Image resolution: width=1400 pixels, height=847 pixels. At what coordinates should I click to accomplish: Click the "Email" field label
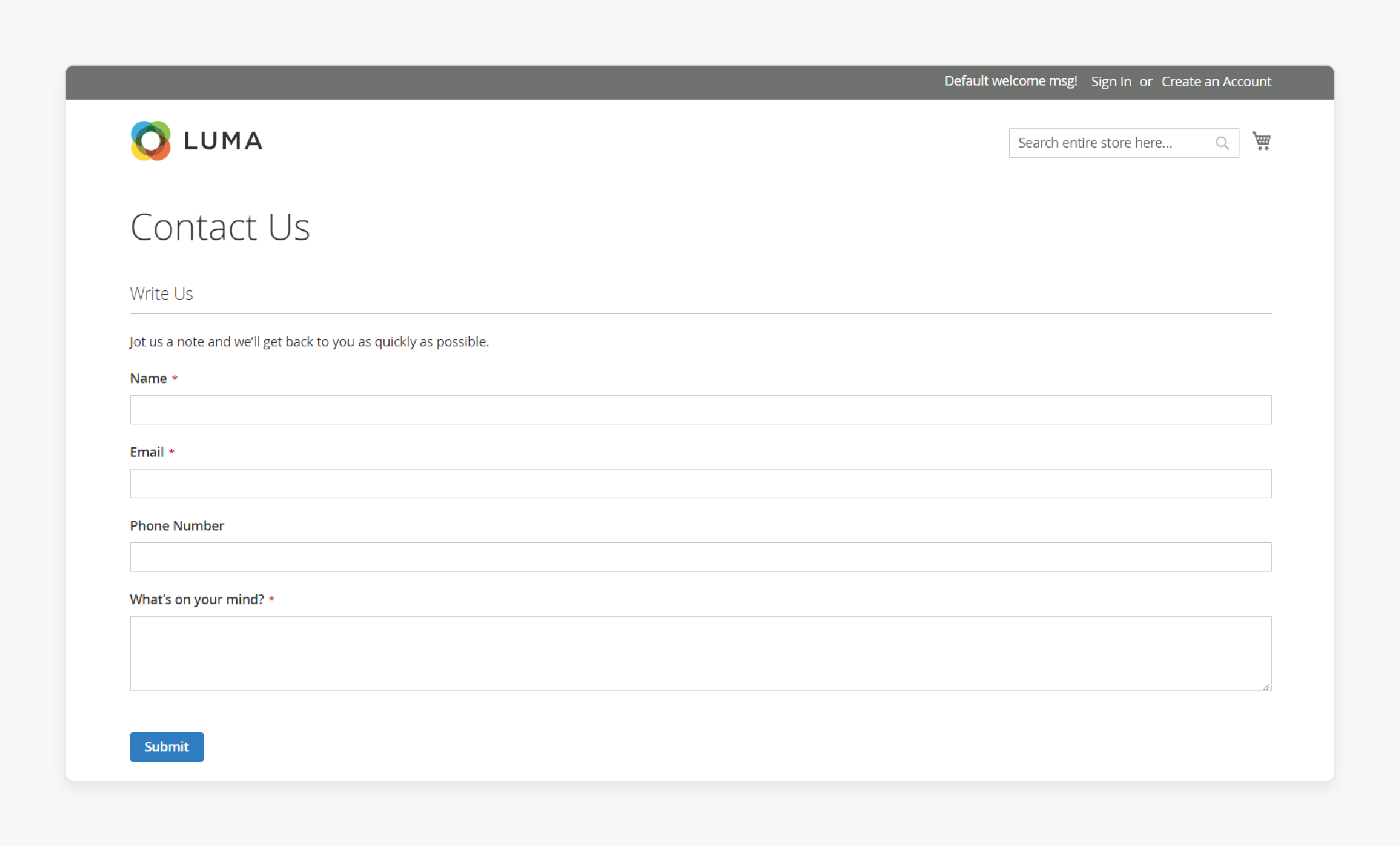coord(147,452)
